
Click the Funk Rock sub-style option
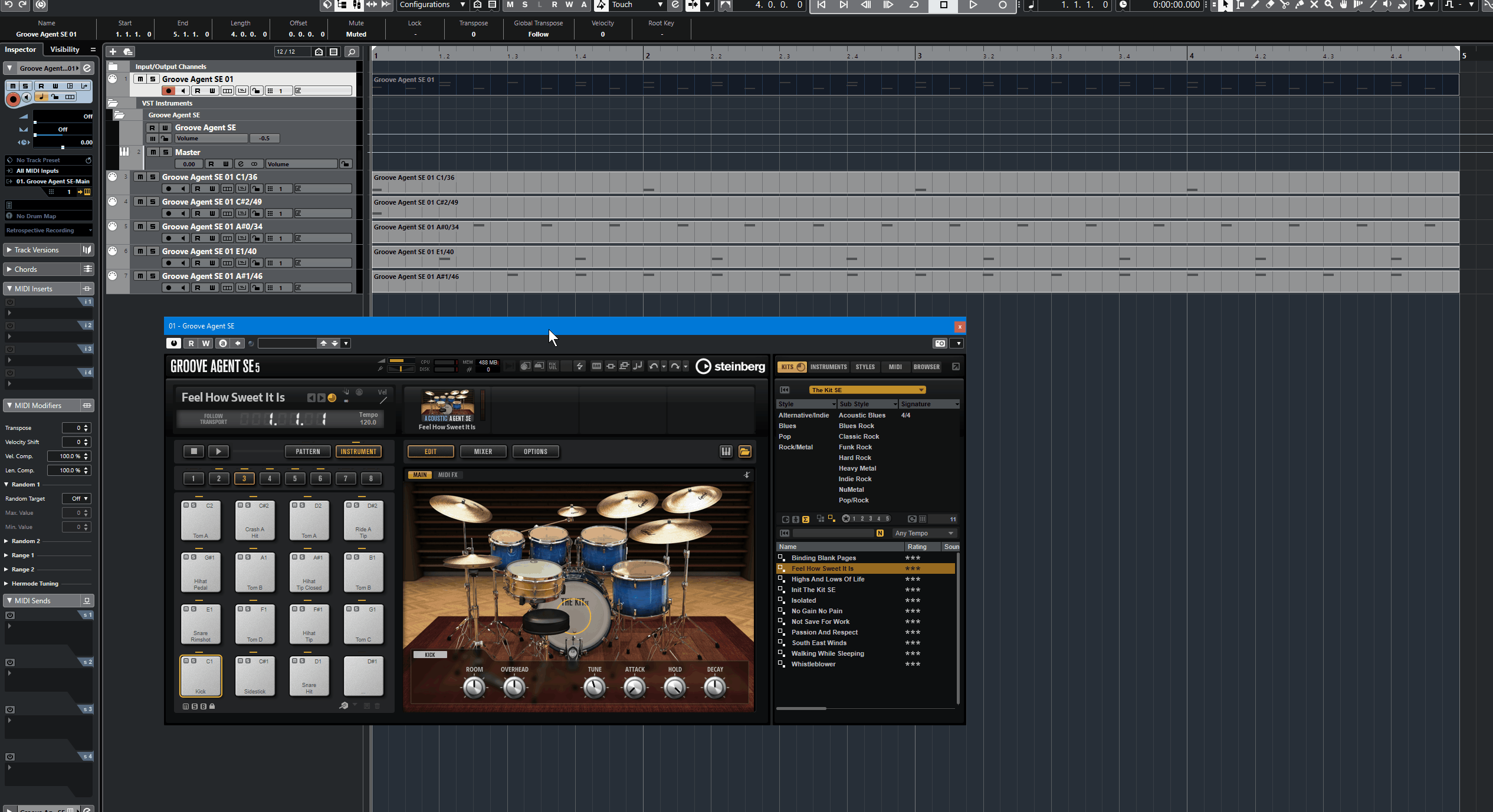[x=854, y=447]
